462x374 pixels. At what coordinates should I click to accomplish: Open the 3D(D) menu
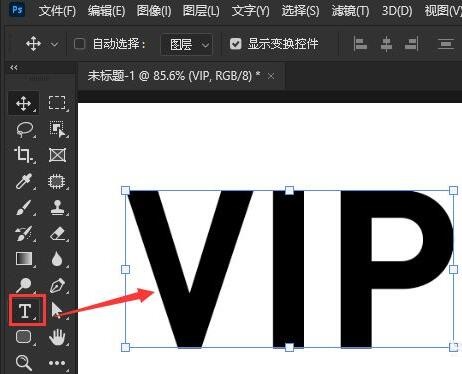coord(397,11)
